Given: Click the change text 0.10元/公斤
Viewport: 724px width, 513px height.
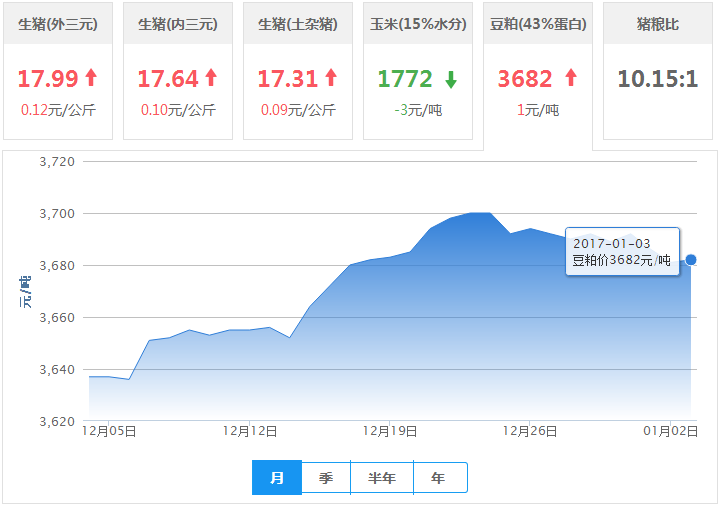Looking at the screenshot, I should pyautogui.click(x=178, y=110).
